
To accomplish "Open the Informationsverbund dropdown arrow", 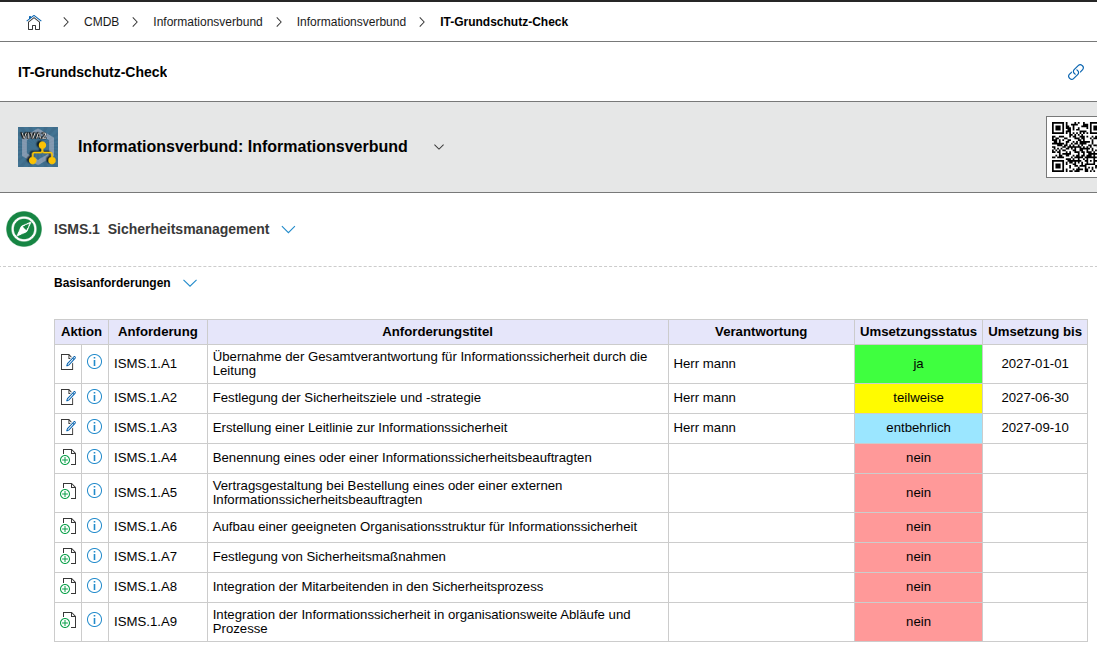I will tap(438, 146).
